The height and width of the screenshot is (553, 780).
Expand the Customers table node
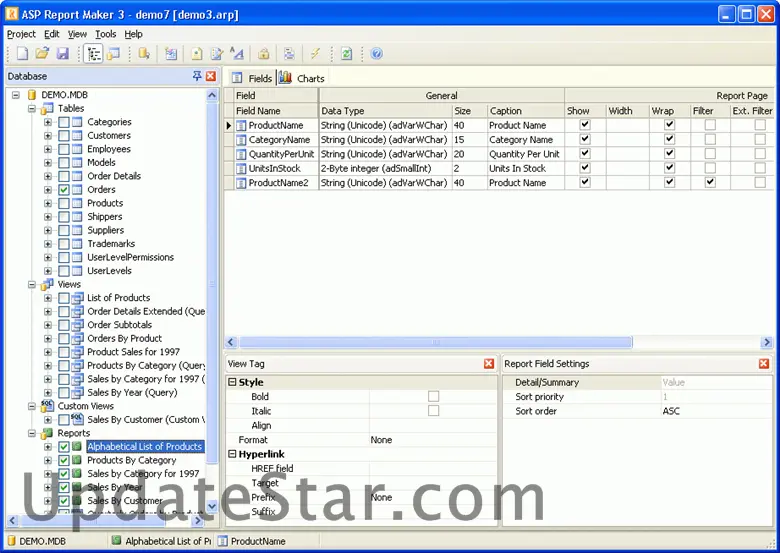pyautogui.click(x=48, y=135)
